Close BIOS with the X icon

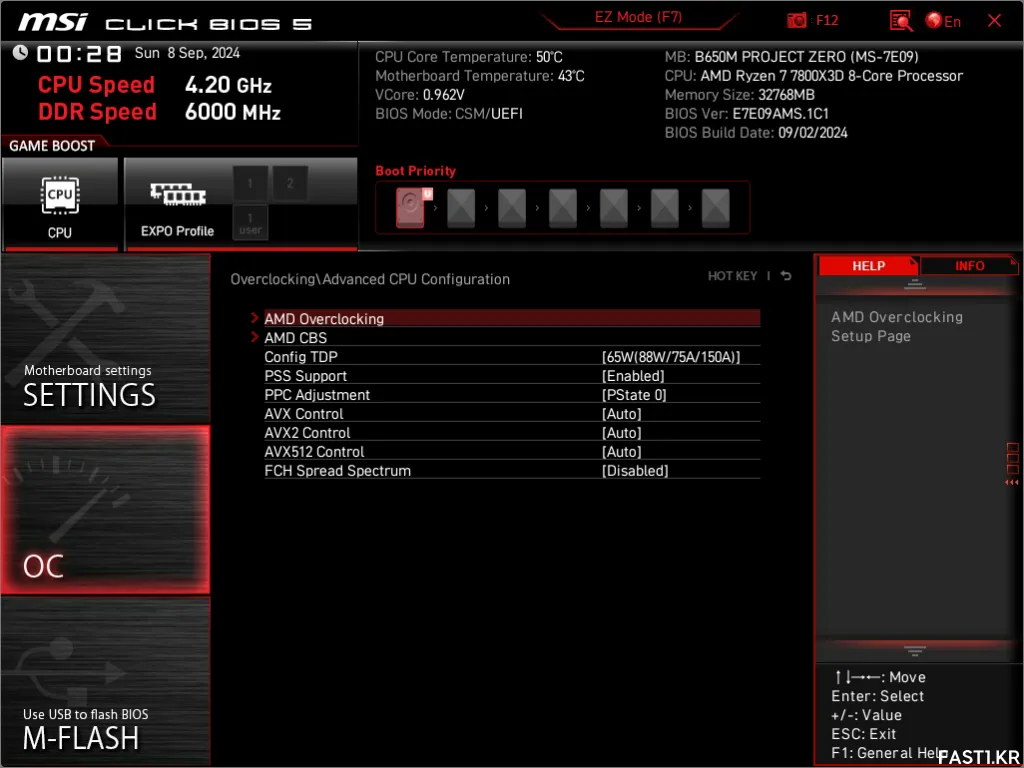point(994,21)
